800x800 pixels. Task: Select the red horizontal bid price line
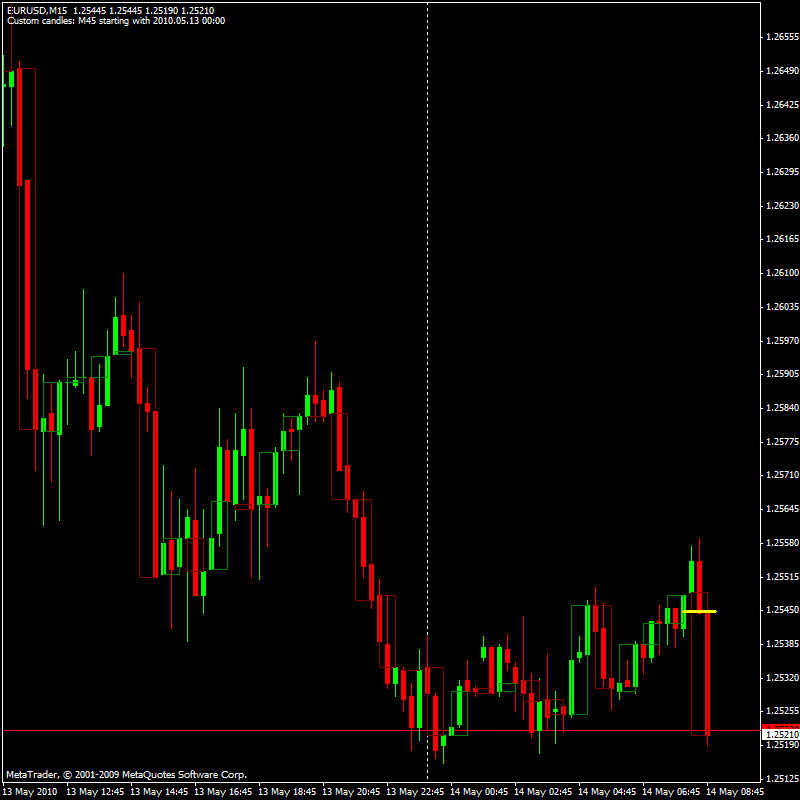[x=381, y=731]
